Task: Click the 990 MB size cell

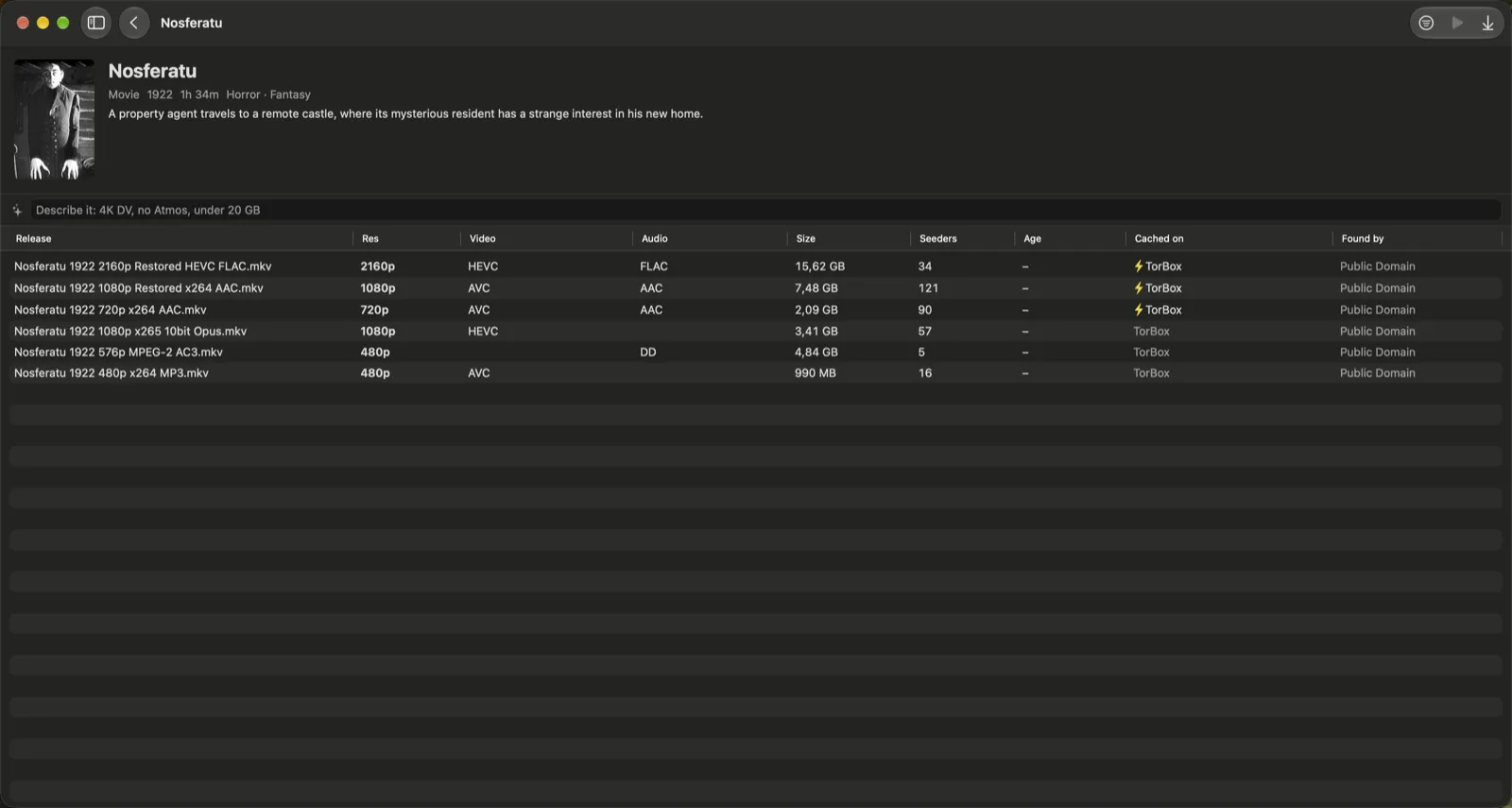Action: [815, 372]
